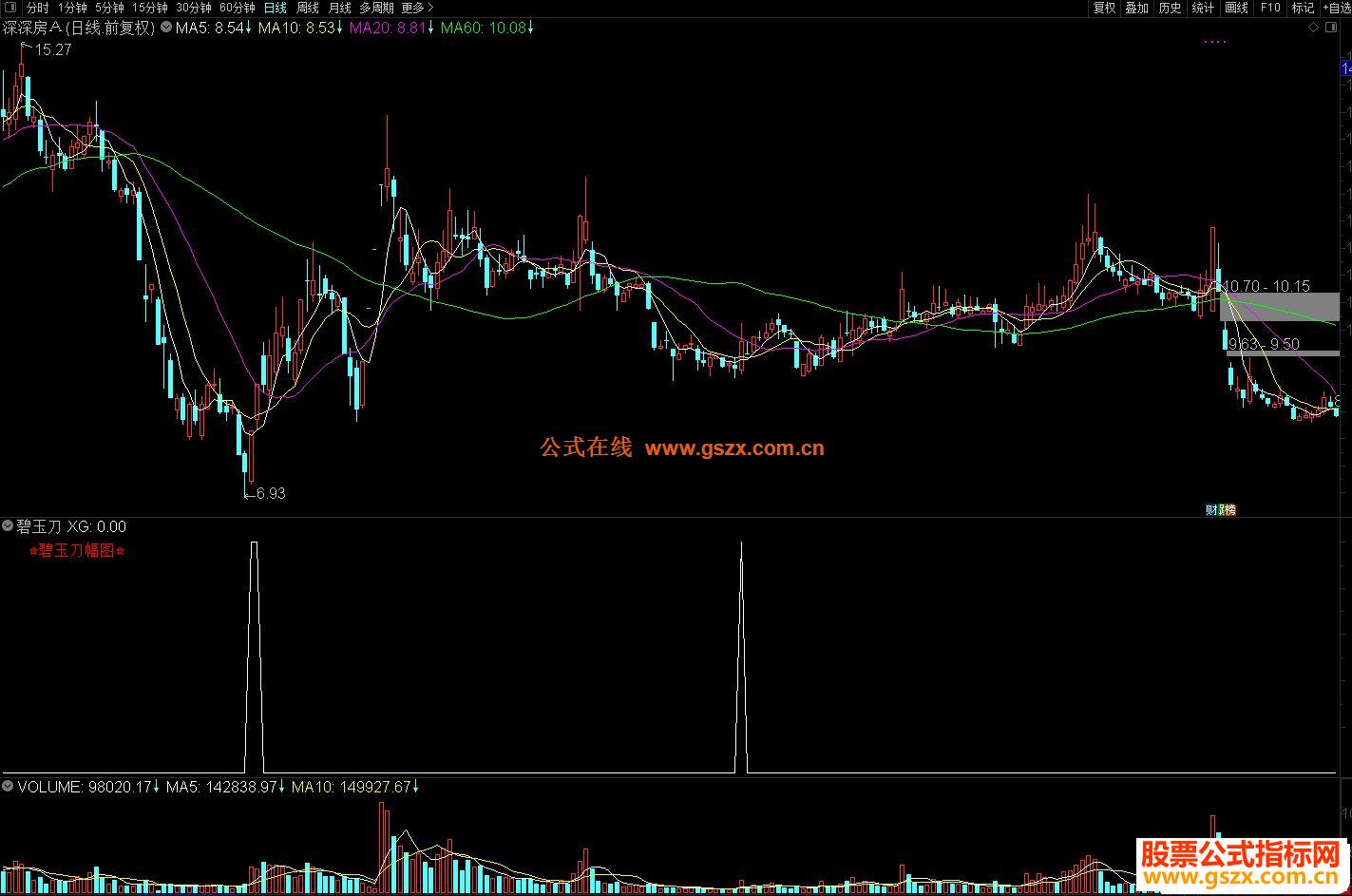The image size is (1352, 896).
Task: Open the 复权 adjustment menu
Action: [1104, 8]
